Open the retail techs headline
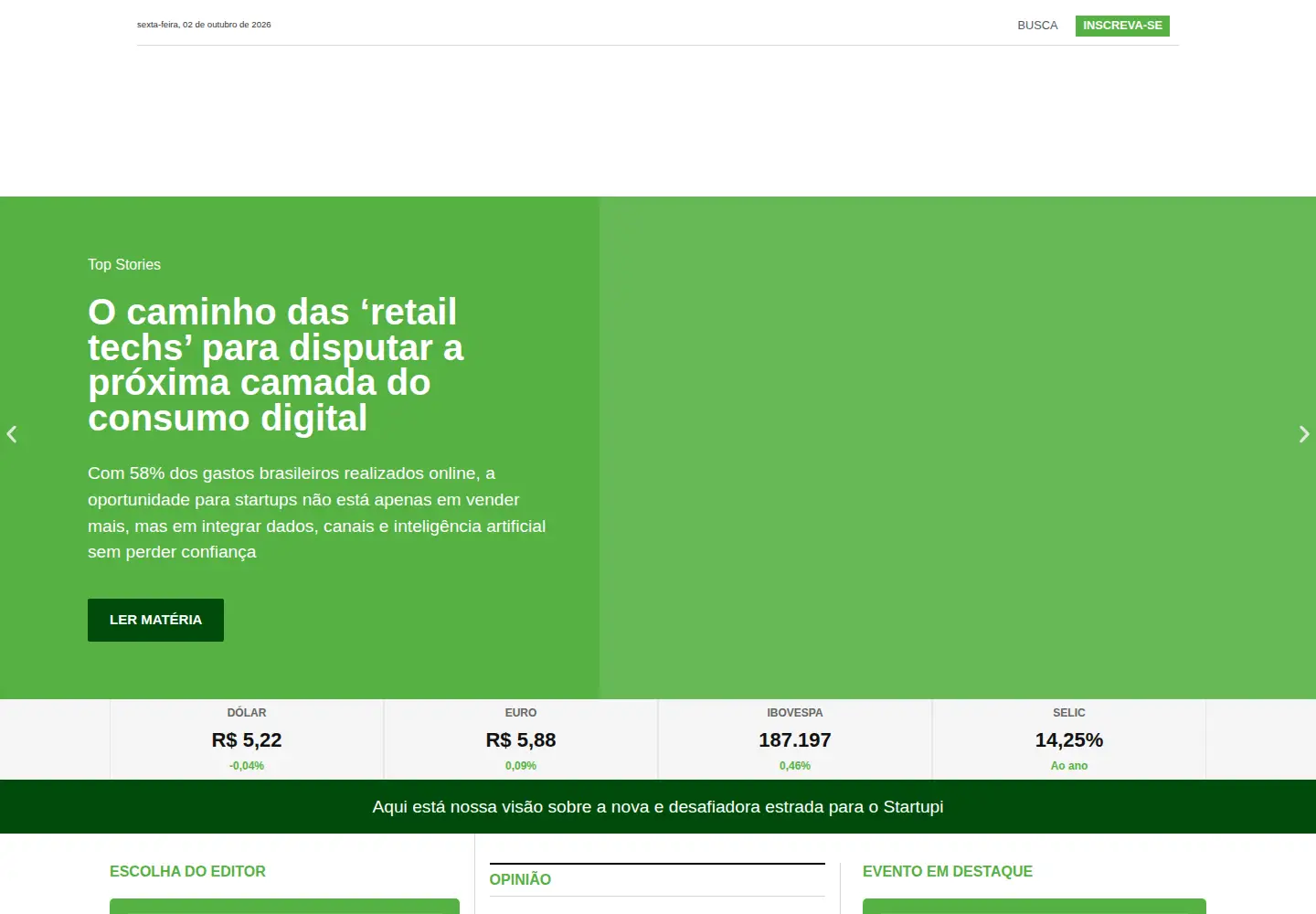Viewport: 1316px width, 914px height. 276,365
